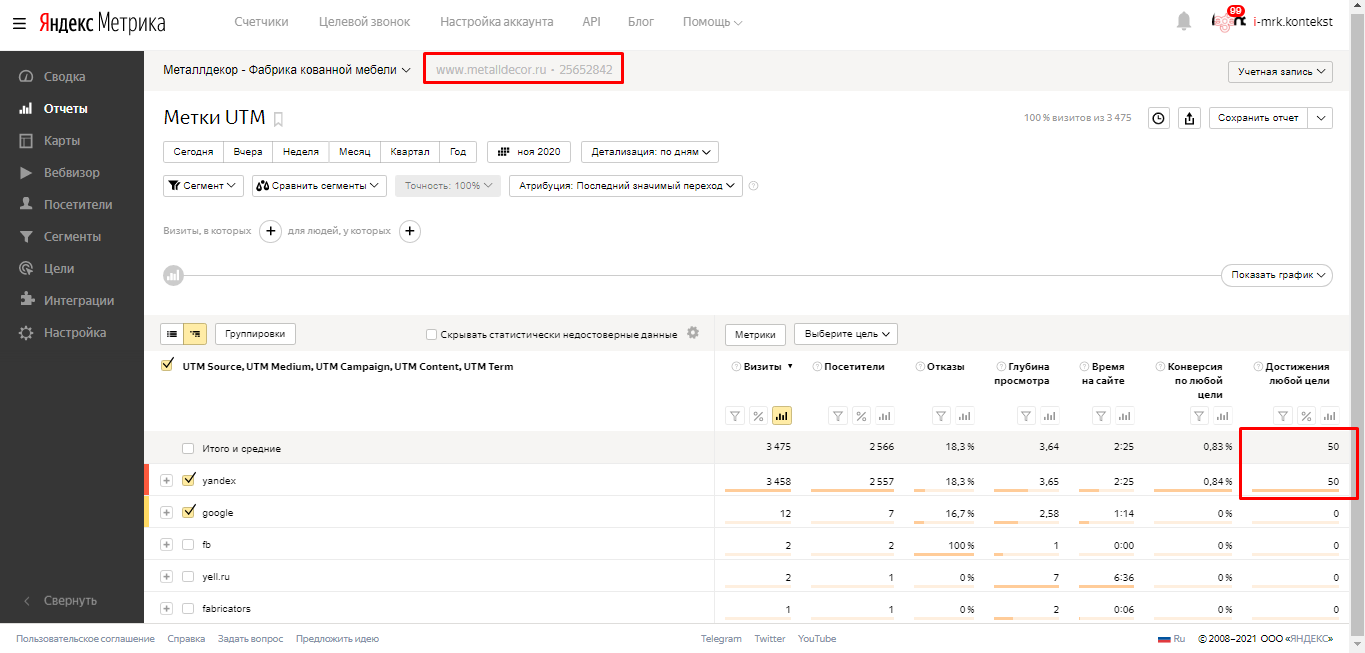Click the round chart icon on the graph line

point(173,275)
